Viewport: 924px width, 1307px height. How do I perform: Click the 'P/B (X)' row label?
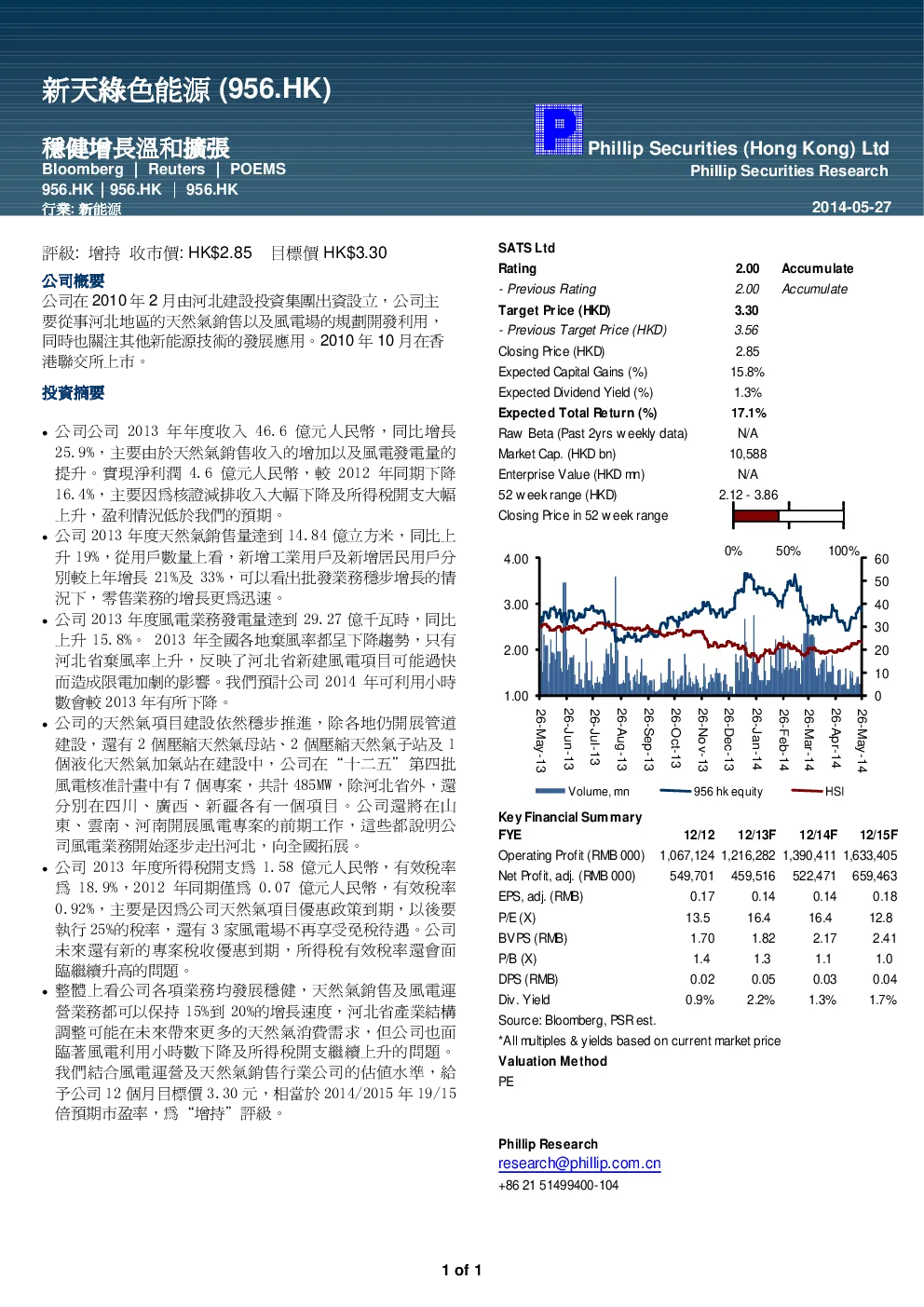[x=517, y=959]
